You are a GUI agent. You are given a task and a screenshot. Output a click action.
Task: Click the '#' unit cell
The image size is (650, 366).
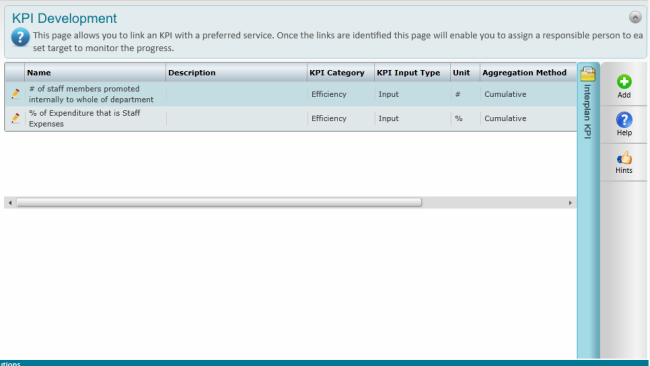458,94
